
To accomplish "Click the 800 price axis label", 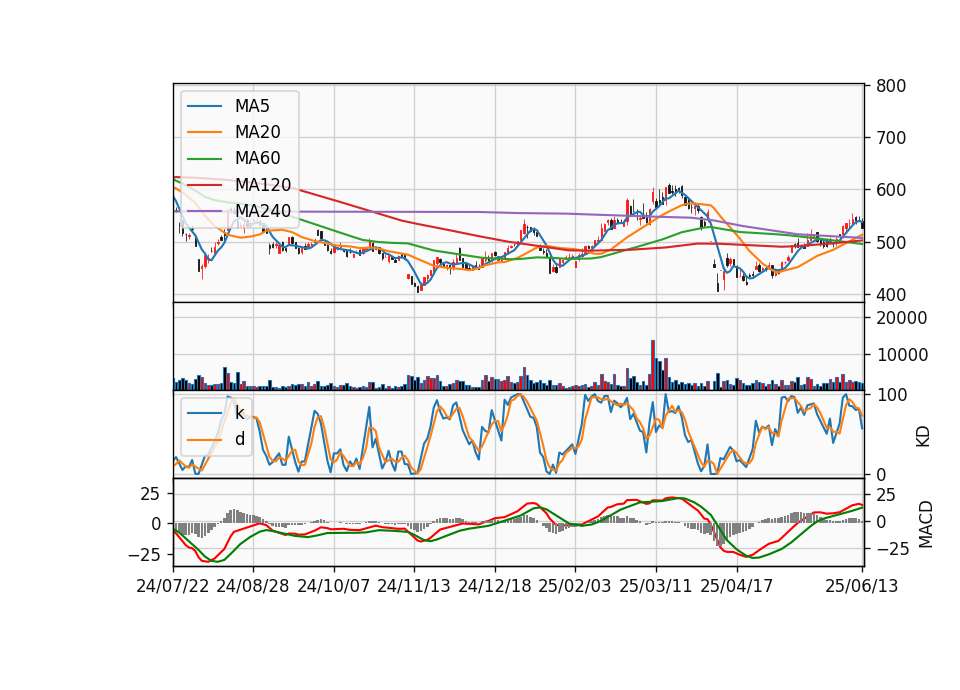I will tap(891, 86).
